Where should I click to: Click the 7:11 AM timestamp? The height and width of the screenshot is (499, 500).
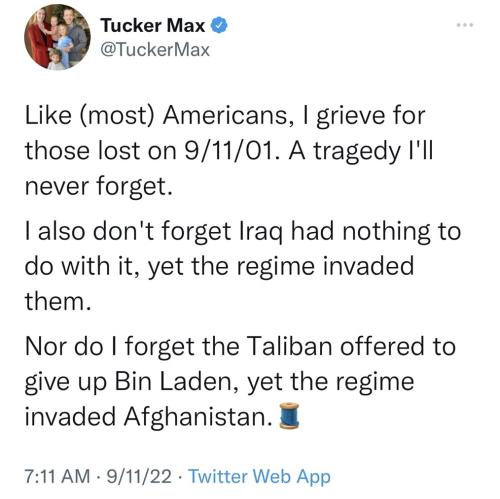57,476
